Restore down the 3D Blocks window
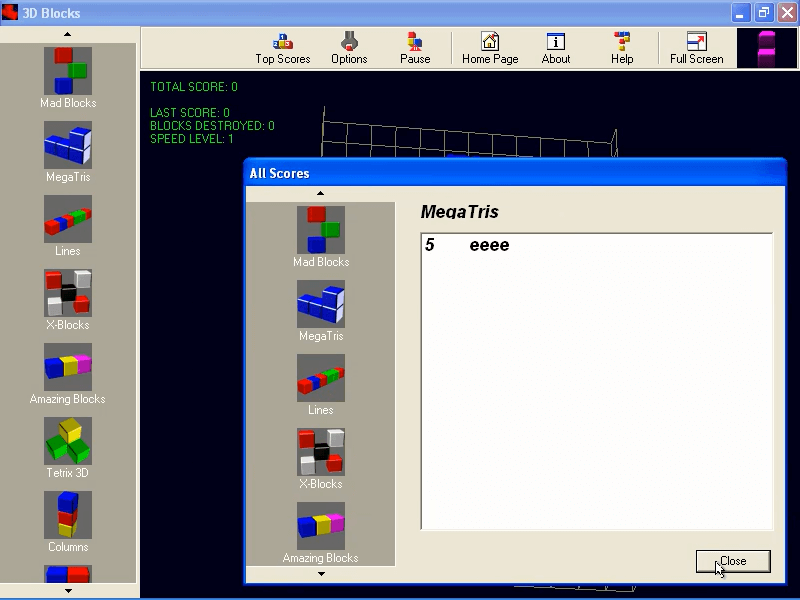Viewport: 800px width, 600px height. [x=764, y=13]
